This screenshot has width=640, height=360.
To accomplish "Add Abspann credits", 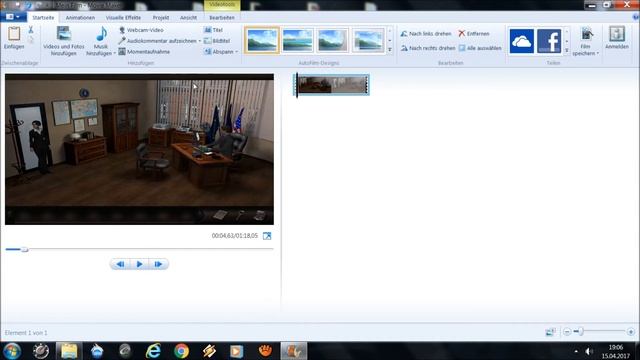I will click(x=218, y=52).
